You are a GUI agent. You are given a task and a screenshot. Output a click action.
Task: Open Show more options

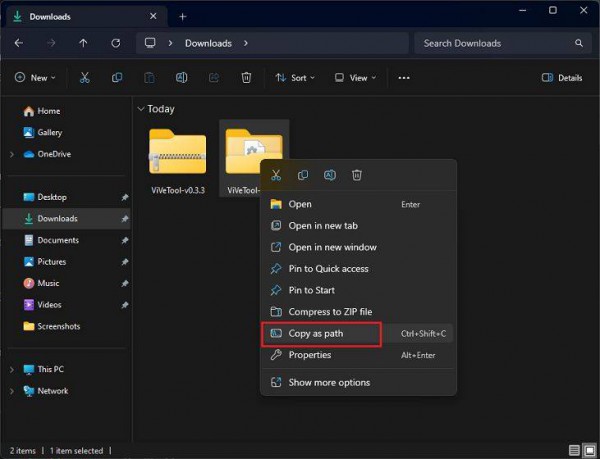tap(329, 382)
